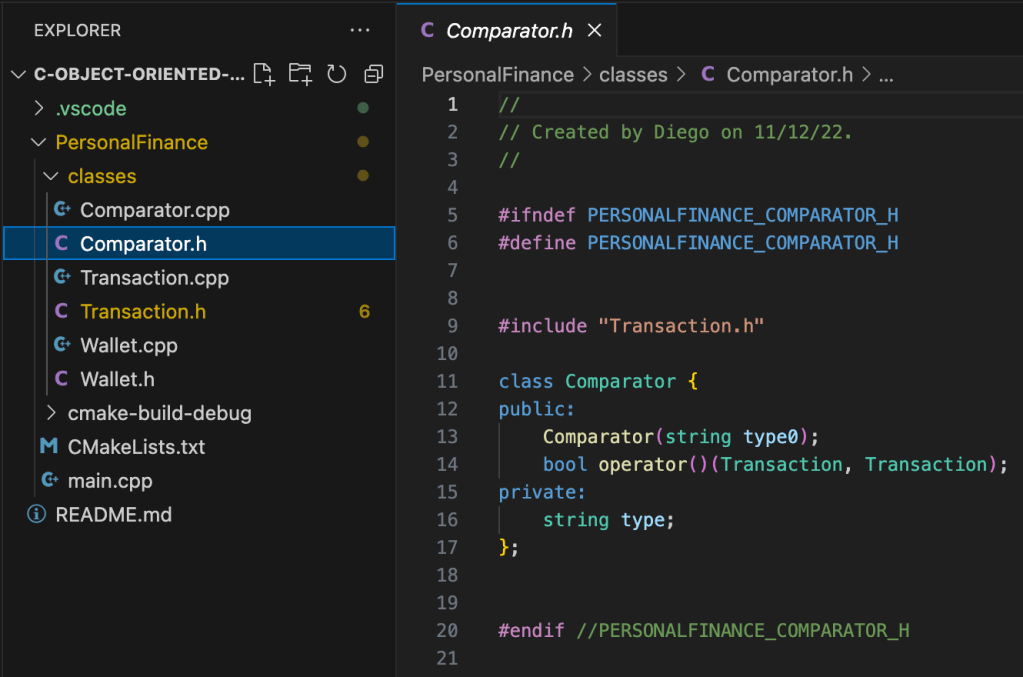Open Explorer more actions ellipsis menu
Image resolution: width=1023 pixels, height=677 pixels.
coord(360,30)
